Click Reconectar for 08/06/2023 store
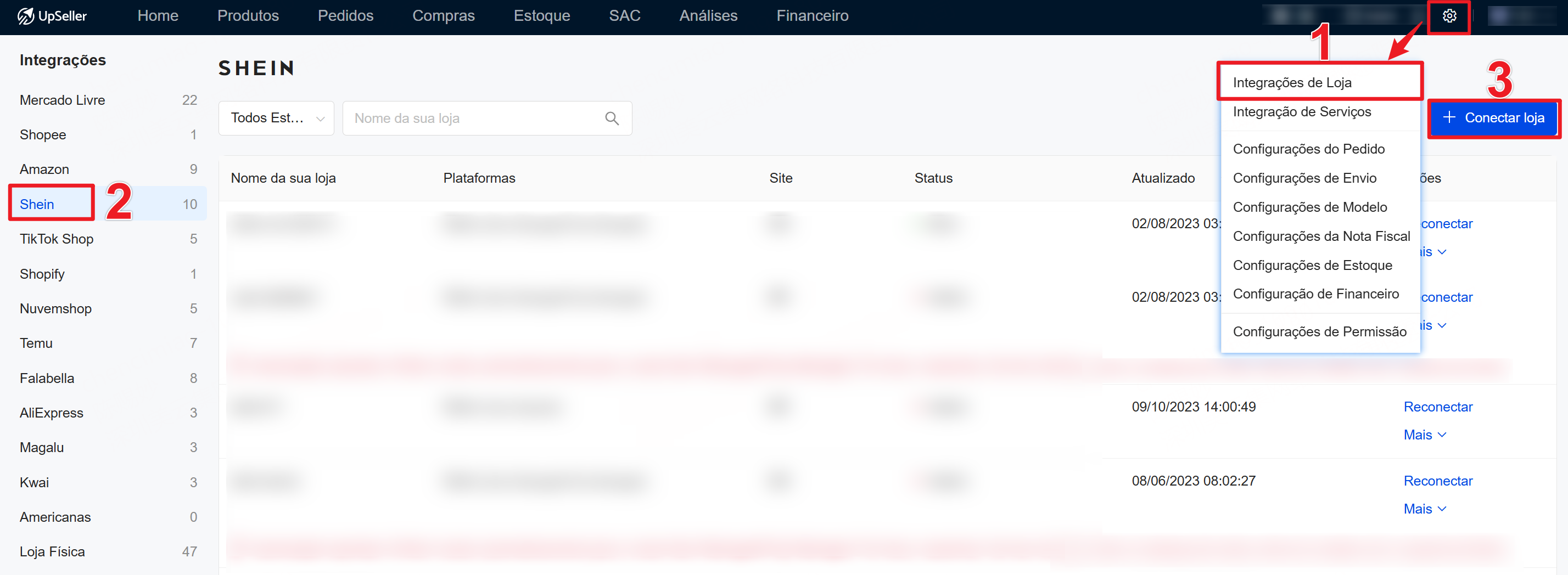 (x=1438, y=480)
